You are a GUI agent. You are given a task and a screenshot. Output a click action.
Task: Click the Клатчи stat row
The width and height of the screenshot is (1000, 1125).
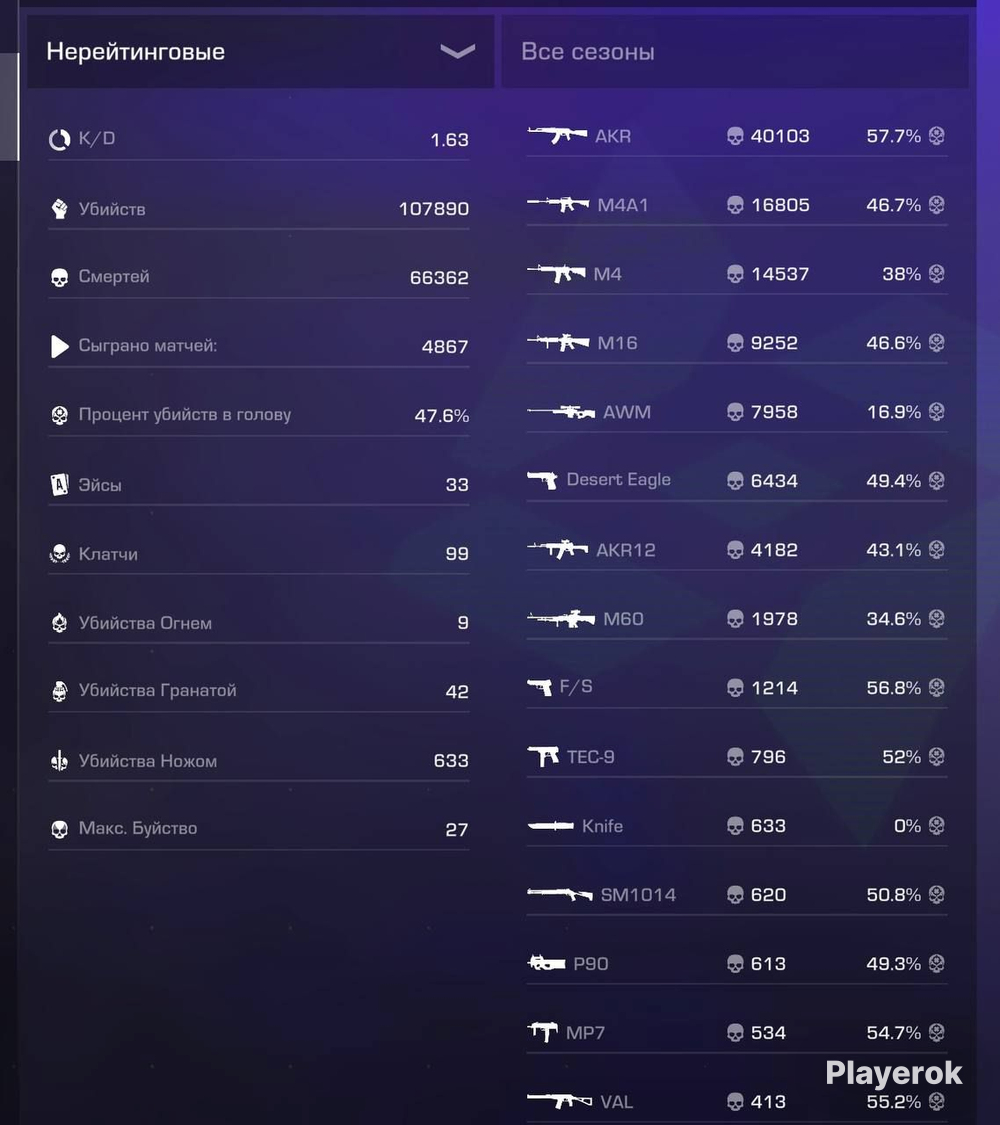coord(259,554)
